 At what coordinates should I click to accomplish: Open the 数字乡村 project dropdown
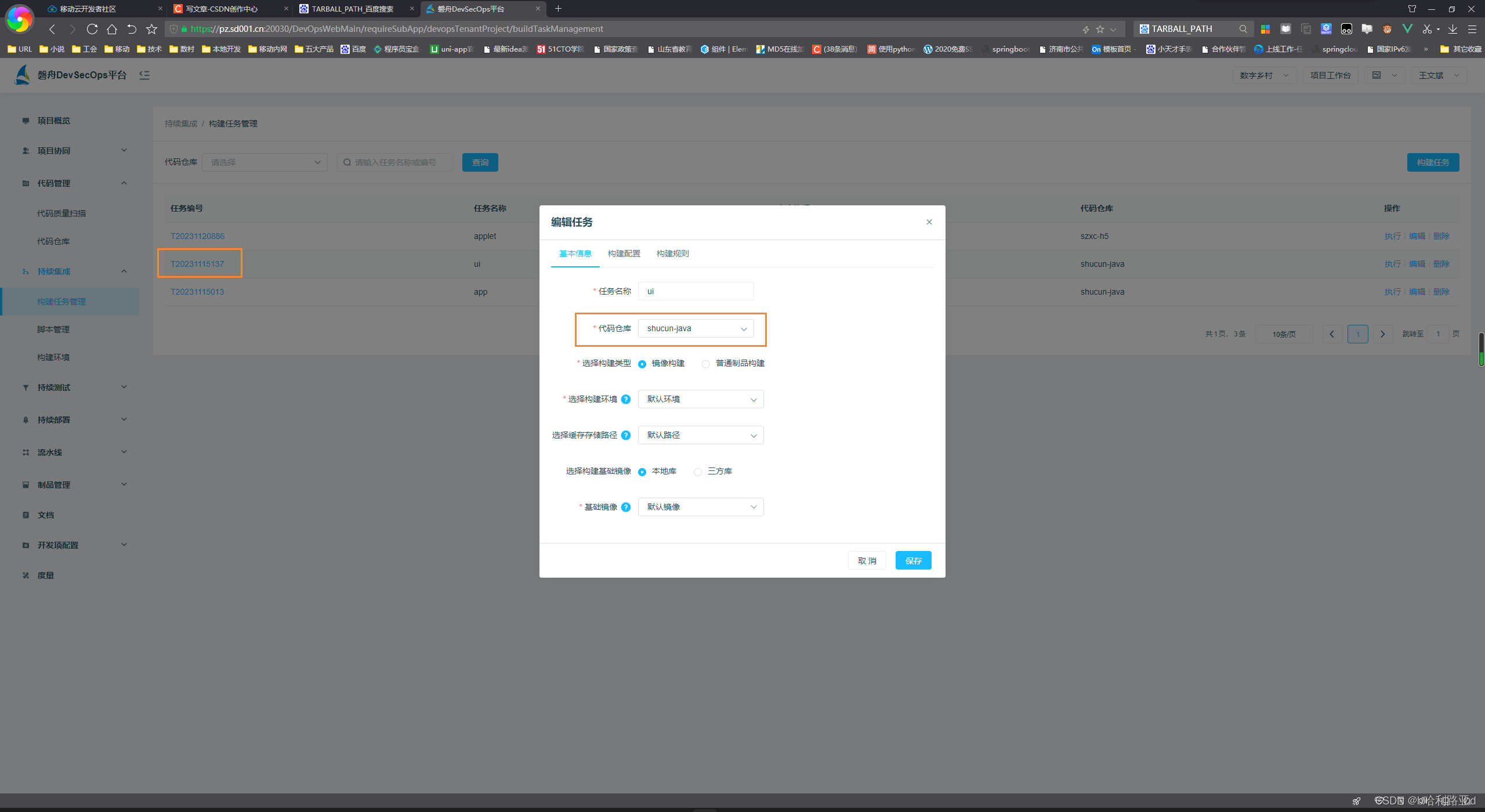pos(1264,75)
